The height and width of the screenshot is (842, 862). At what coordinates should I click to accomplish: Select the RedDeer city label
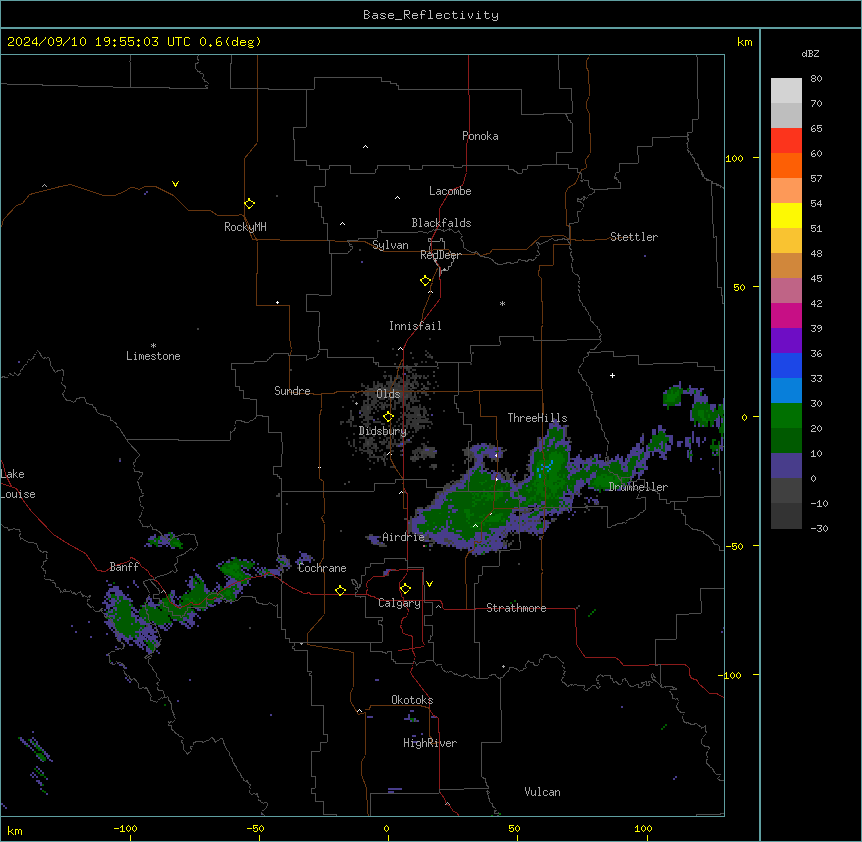tap(440, 255)
